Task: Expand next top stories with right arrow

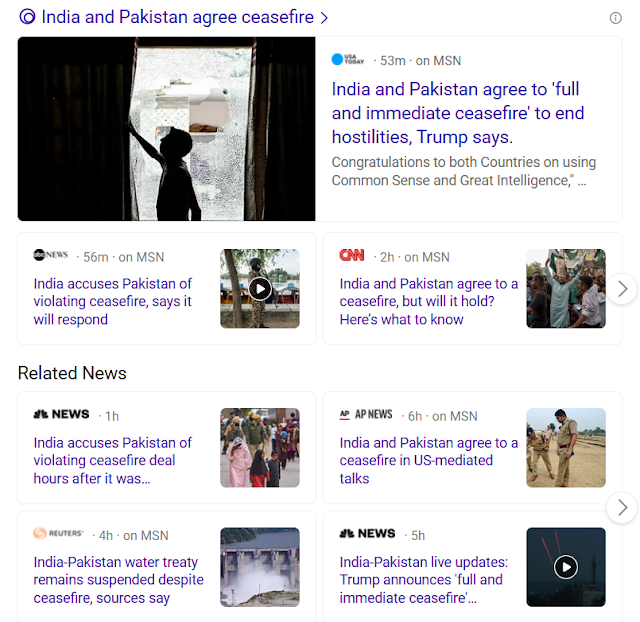Action: click(x=622, y=289)
